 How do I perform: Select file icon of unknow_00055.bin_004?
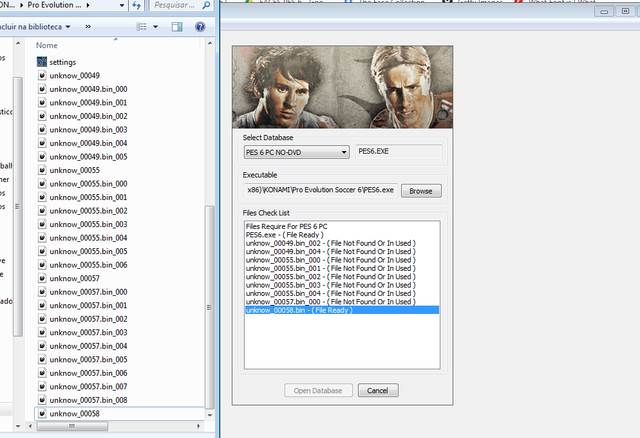pos(42,237)
